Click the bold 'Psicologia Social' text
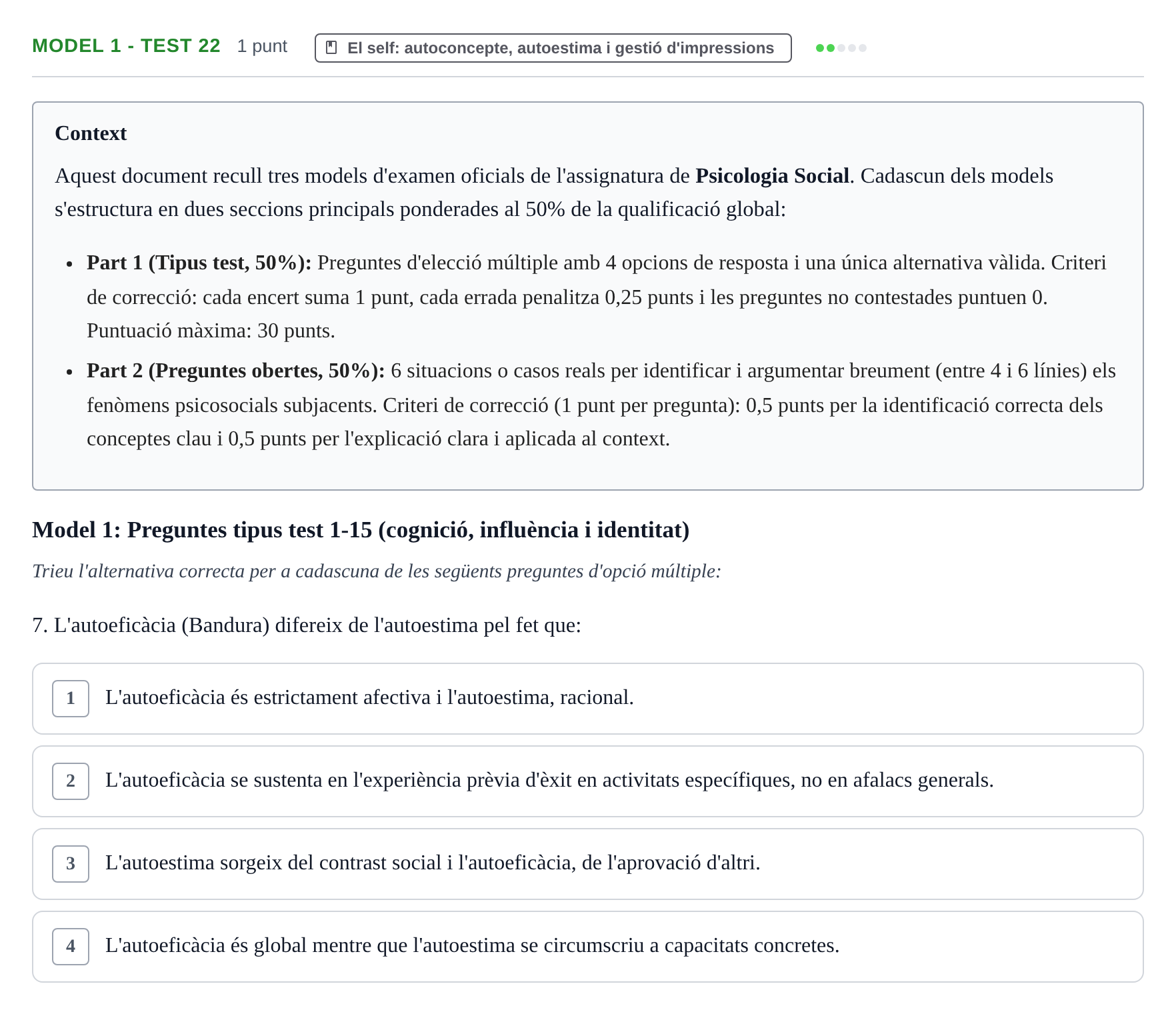The image size is (1176, 1016). 772,176
